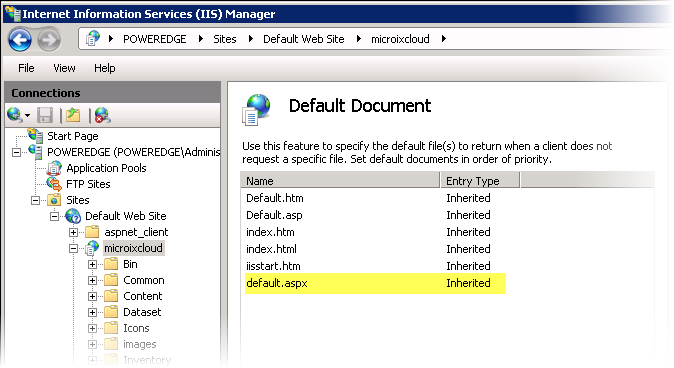
Task: Open the Help menu
Action: (105, 68)
